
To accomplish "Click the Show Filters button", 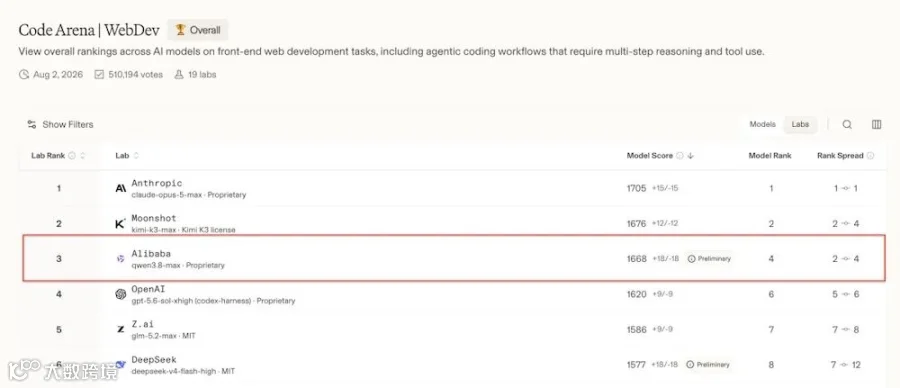I will pyautogui.click(x=60, y=125).
